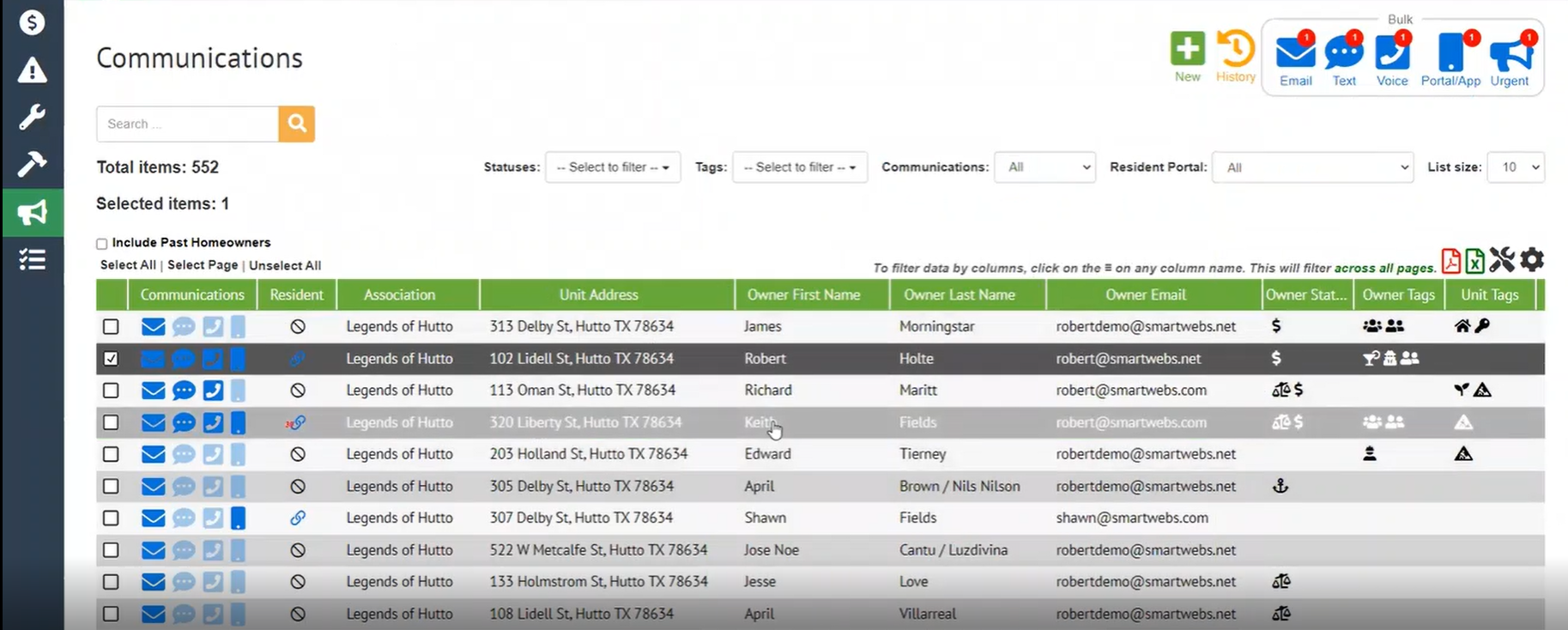
Task: Click the Excel export icon
Action: click(1474, 260)
